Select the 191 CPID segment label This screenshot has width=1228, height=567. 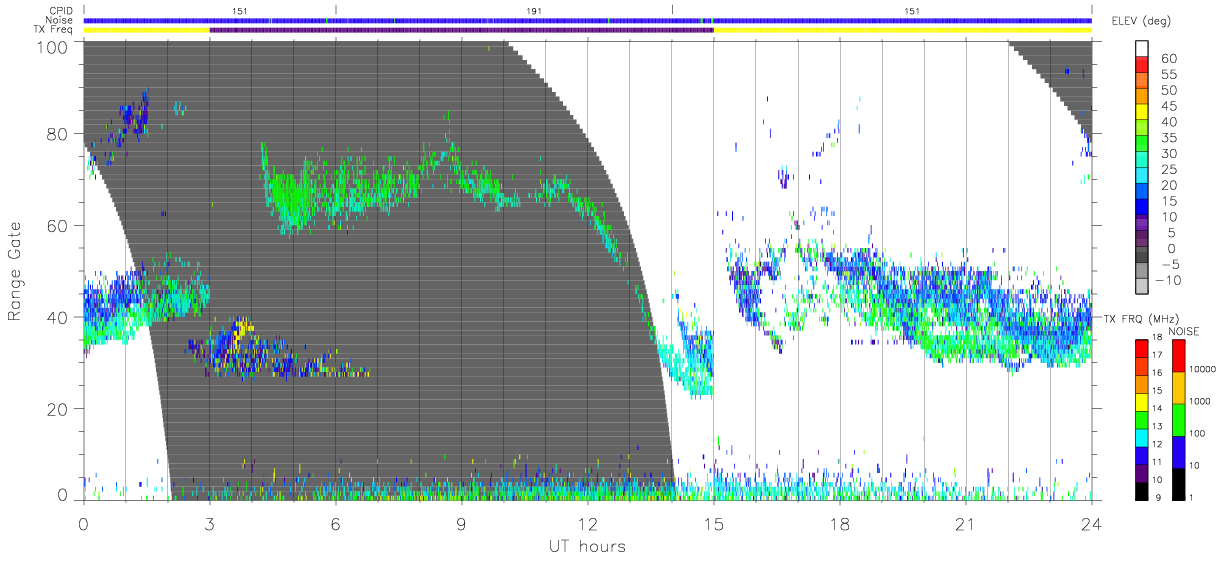tap(534, 11)
